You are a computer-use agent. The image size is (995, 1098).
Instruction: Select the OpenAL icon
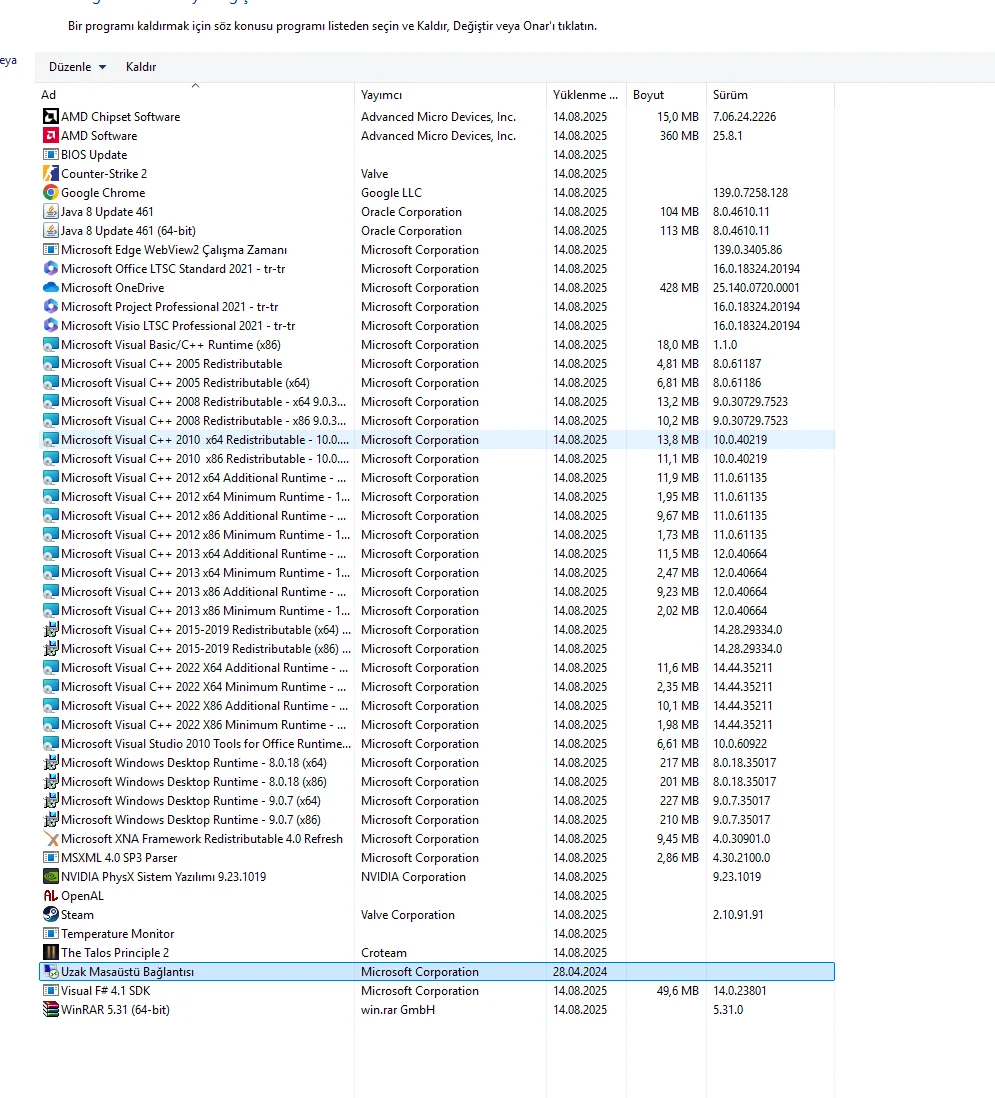50,896
